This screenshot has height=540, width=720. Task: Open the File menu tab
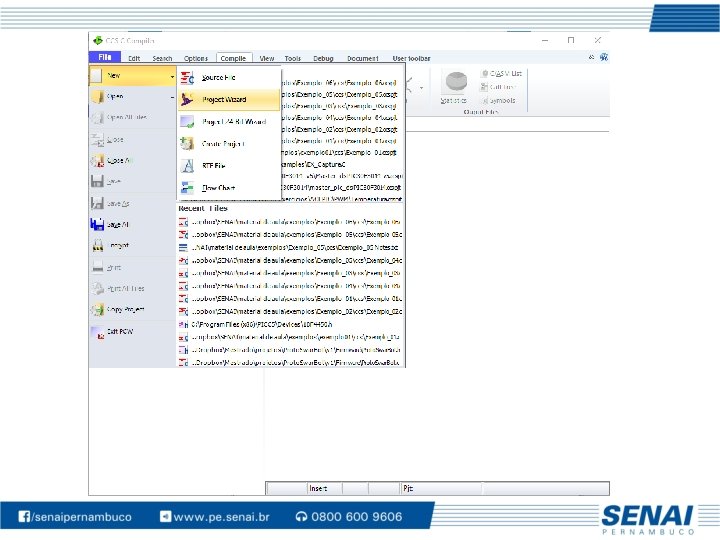tap(105, 57)
